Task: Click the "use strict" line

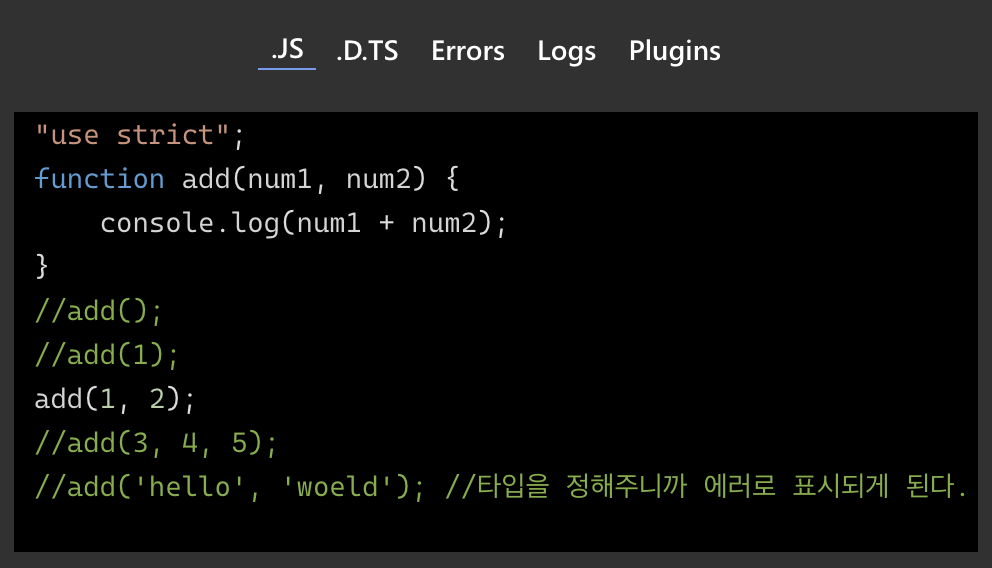Action: (140, 135)
